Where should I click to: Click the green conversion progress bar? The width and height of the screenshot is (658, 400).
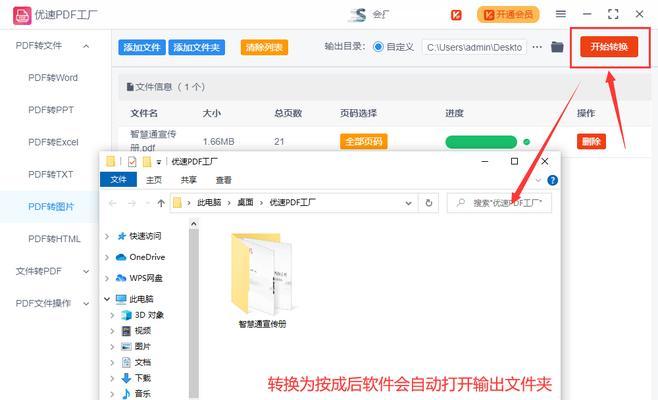[x=481, y=142]
